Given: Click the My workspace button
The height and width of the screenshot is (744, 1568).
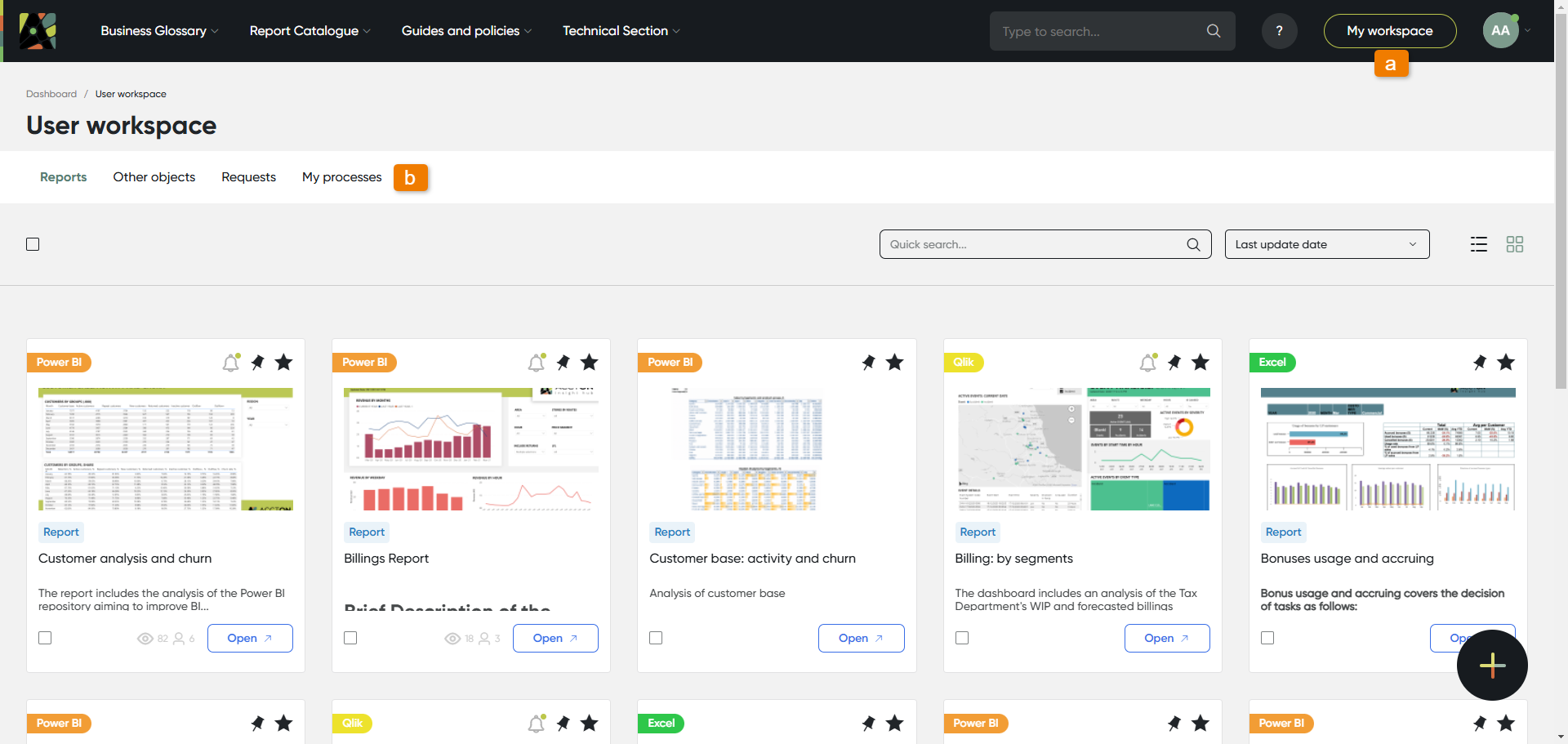Looking at the screenshot, I should tap(1389, 31).
